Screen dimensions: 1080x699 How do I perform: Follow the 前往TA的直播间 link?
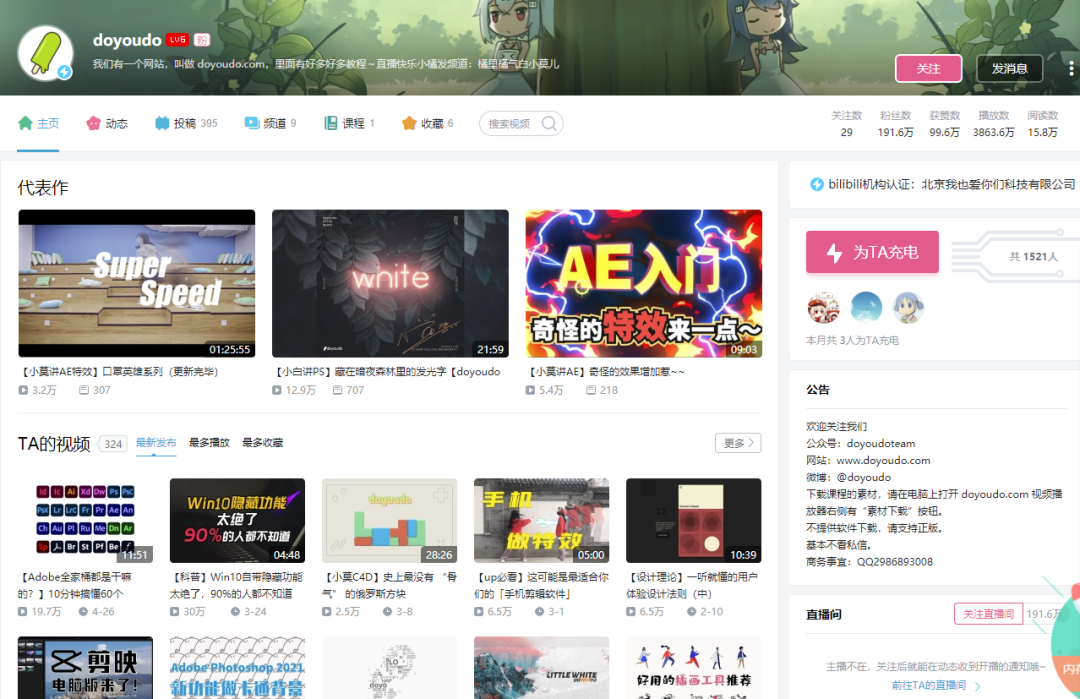point(935,685)
